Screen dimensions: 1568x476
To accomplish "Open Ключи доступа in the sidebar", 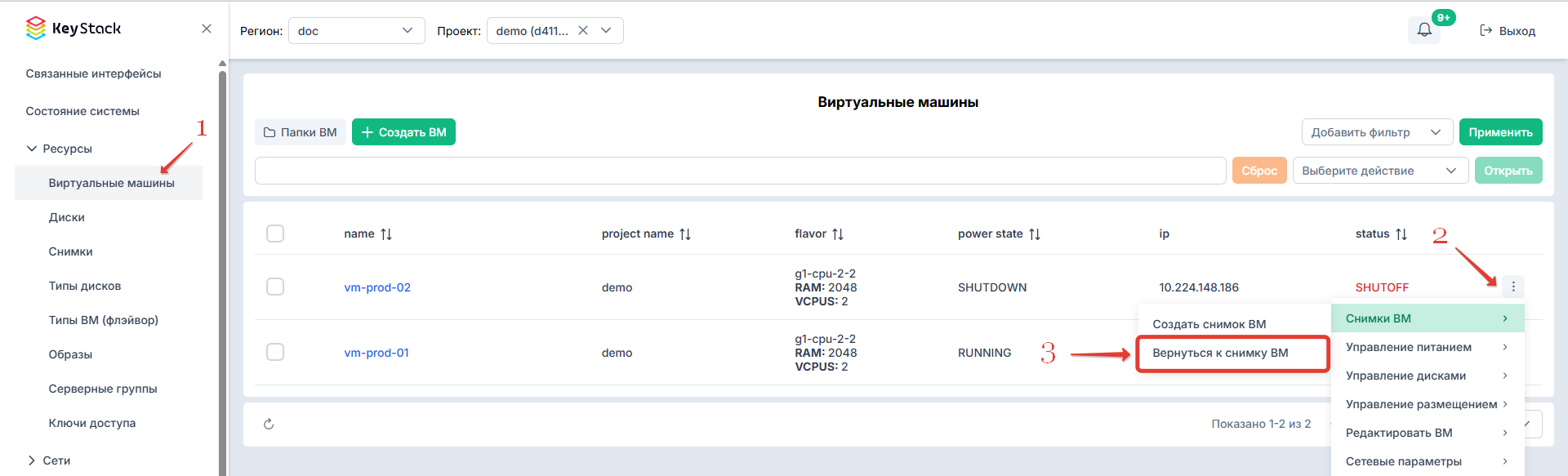I will tap(92, 423).
